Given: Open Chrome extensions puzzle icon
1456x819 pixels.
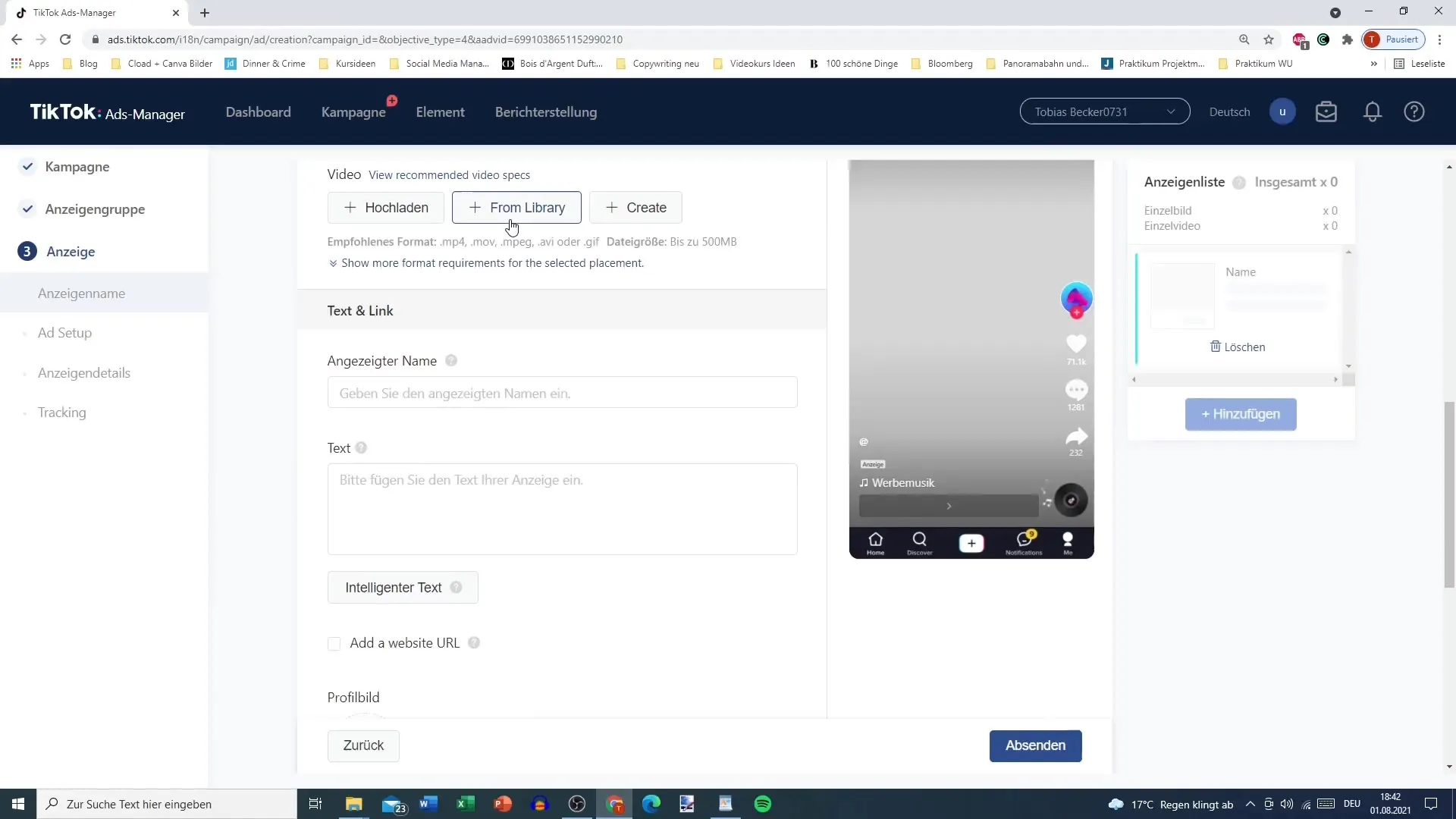Looking at the screenshot, I should pyautogui.click(x=1348, y=39).
